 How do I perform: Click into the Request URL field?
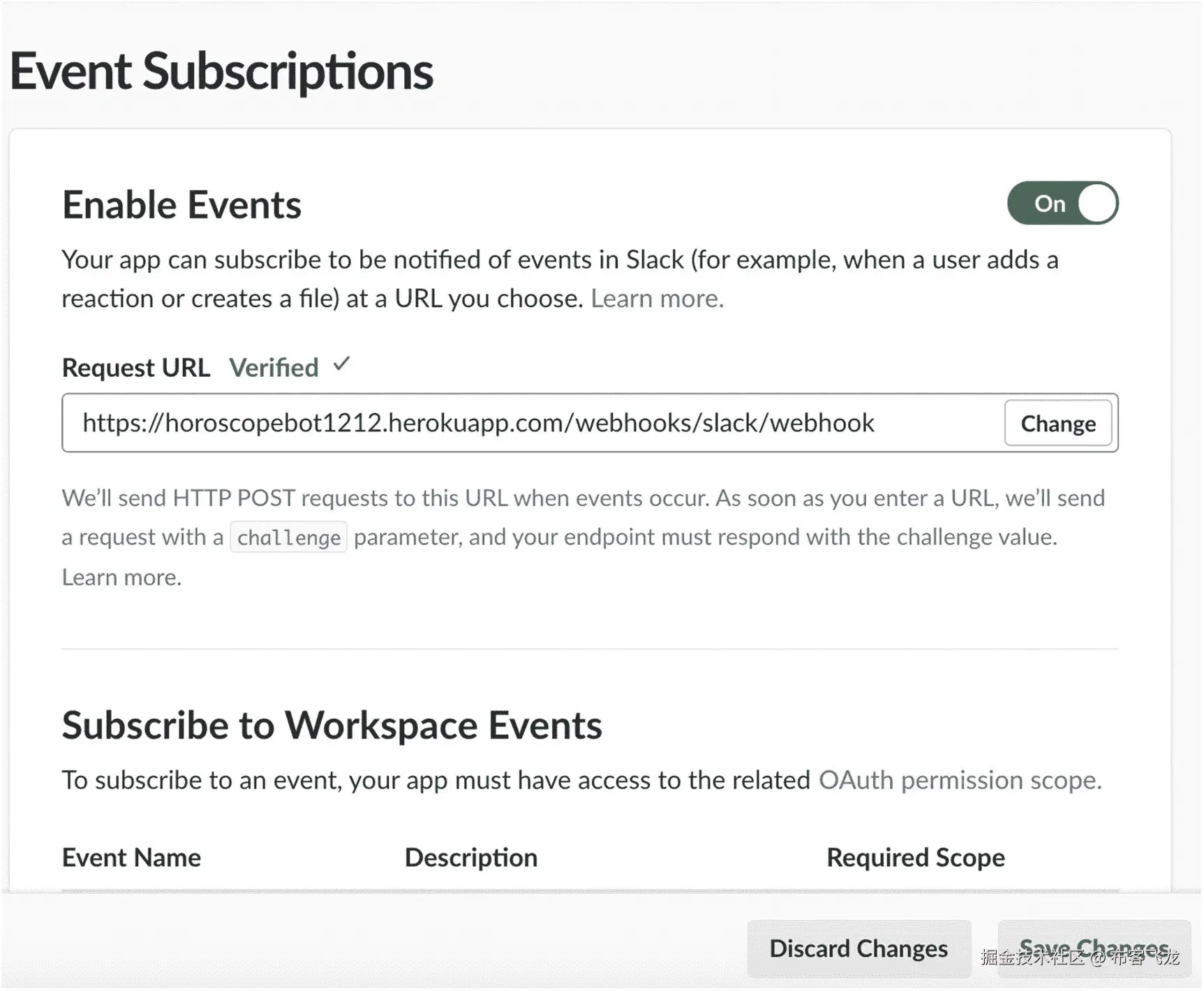coord(530,423)
